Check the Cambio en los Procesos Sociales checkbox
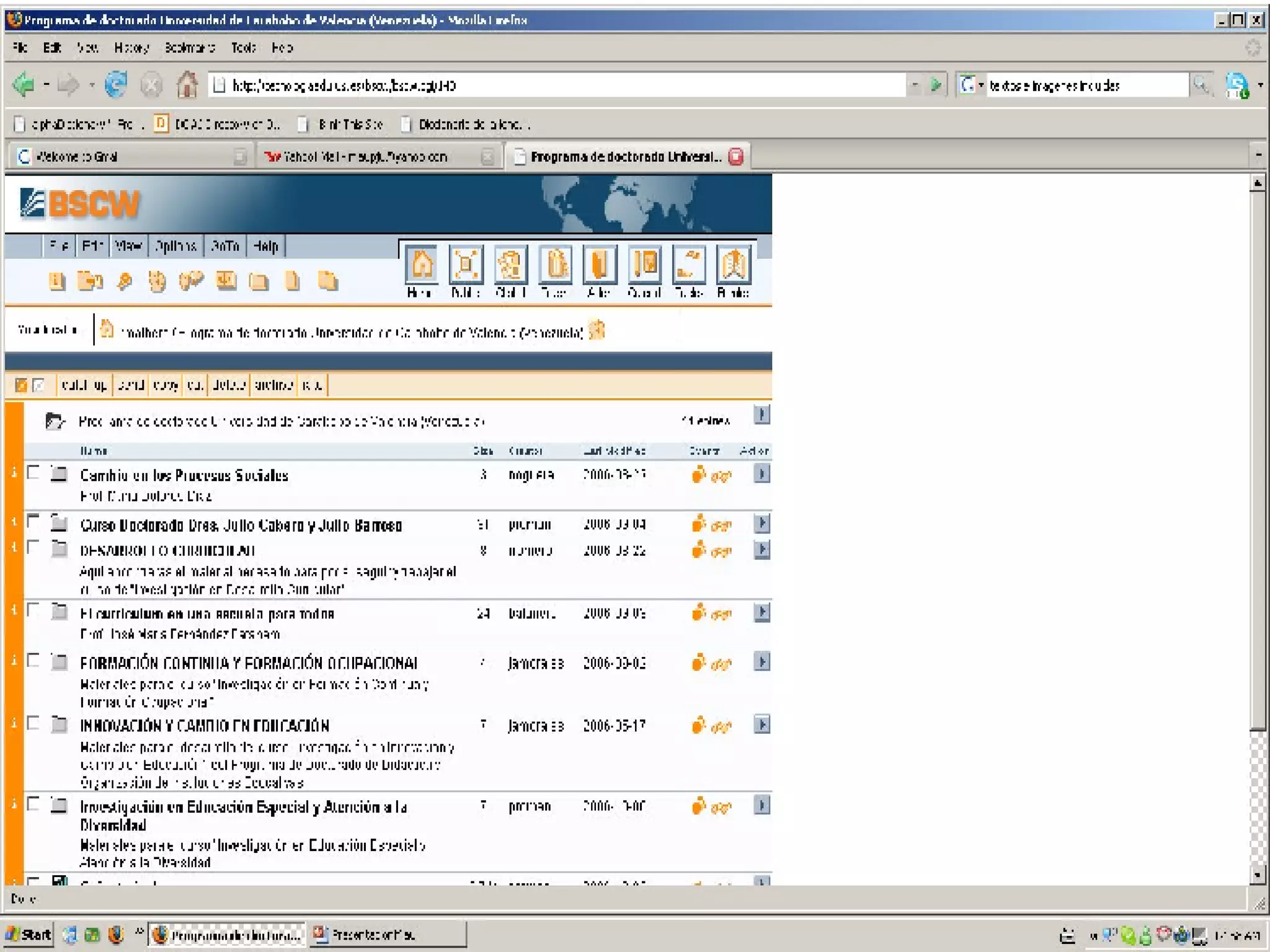The image size is (1270, 952). [33, 474]
